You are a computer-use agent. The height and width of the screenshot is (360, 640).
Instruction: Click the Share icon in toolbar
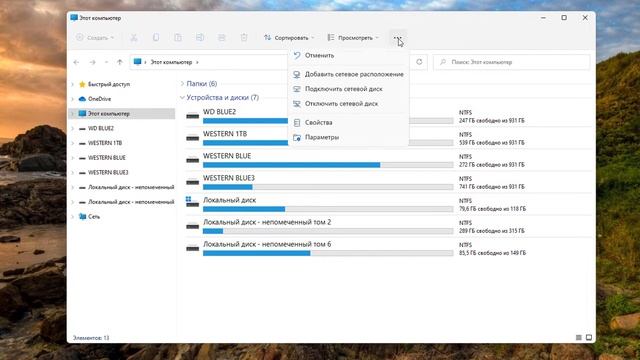tap(222, 38)
